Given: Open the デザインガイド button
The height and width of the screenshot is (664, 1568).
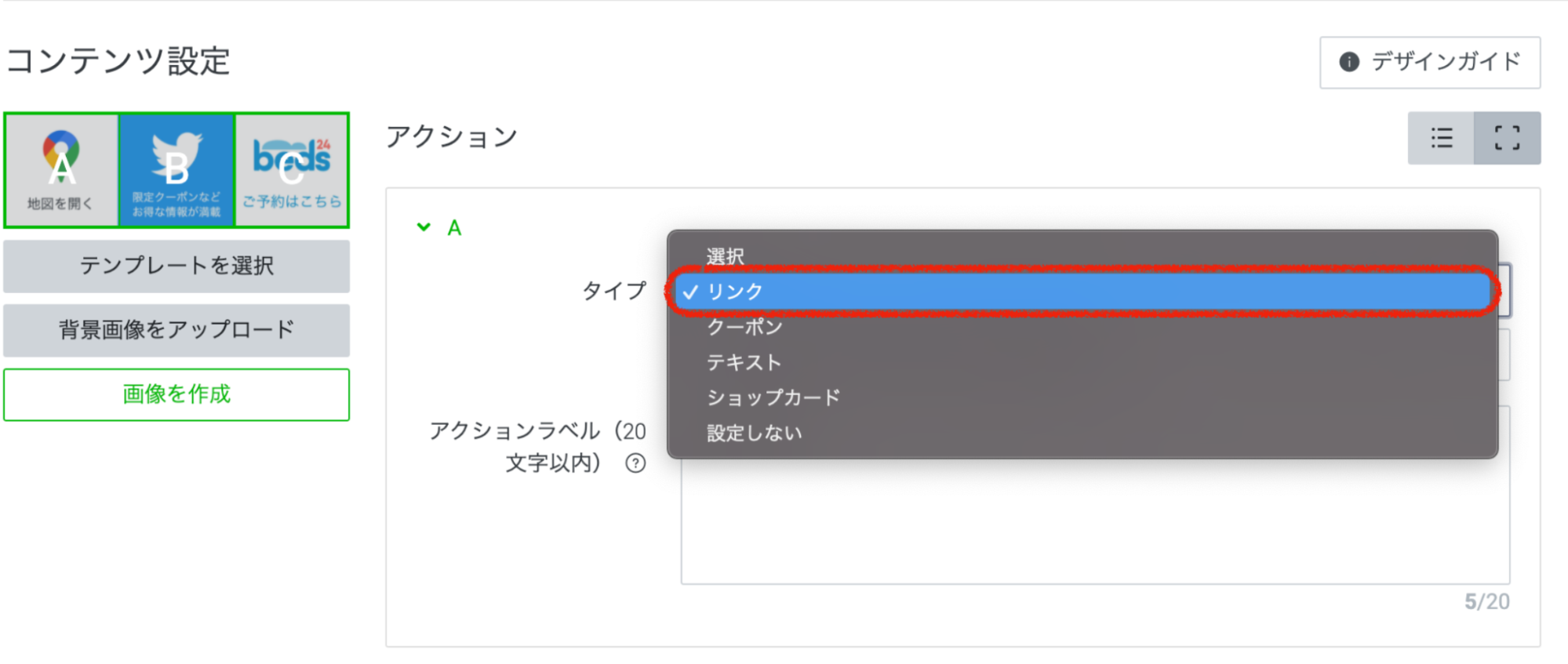Looking at the screenshot, I should click(x=1430, y=62).
